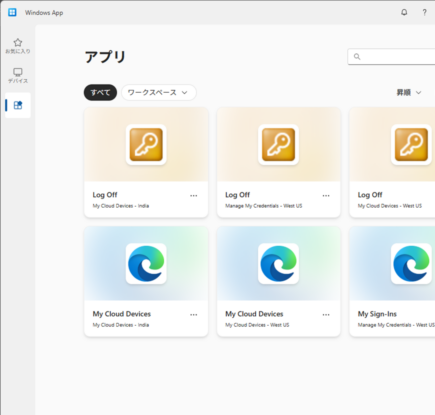Launch Edge icon of My Cloud Devices India

pos(146,264)
